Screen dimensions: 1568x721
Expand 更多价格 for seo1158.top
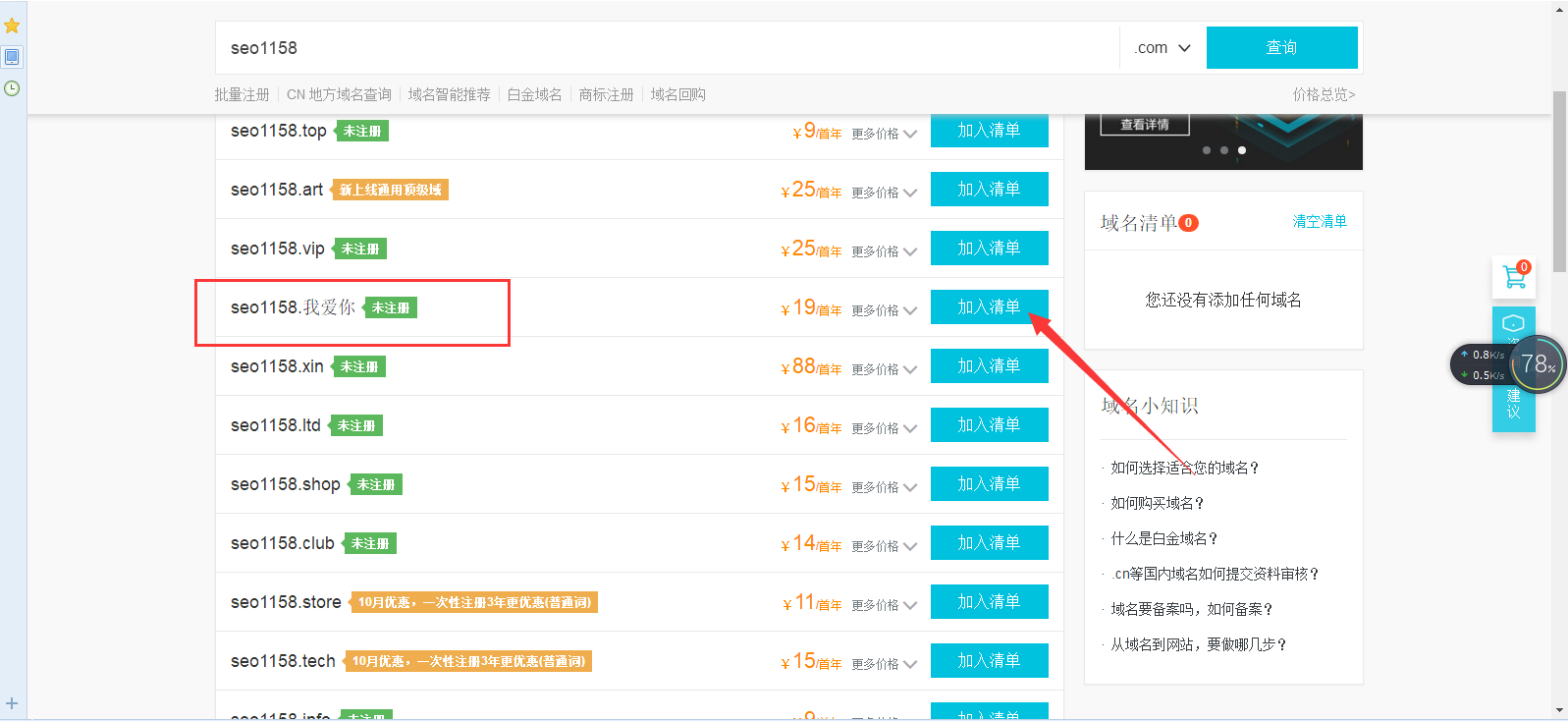[884, 134]
